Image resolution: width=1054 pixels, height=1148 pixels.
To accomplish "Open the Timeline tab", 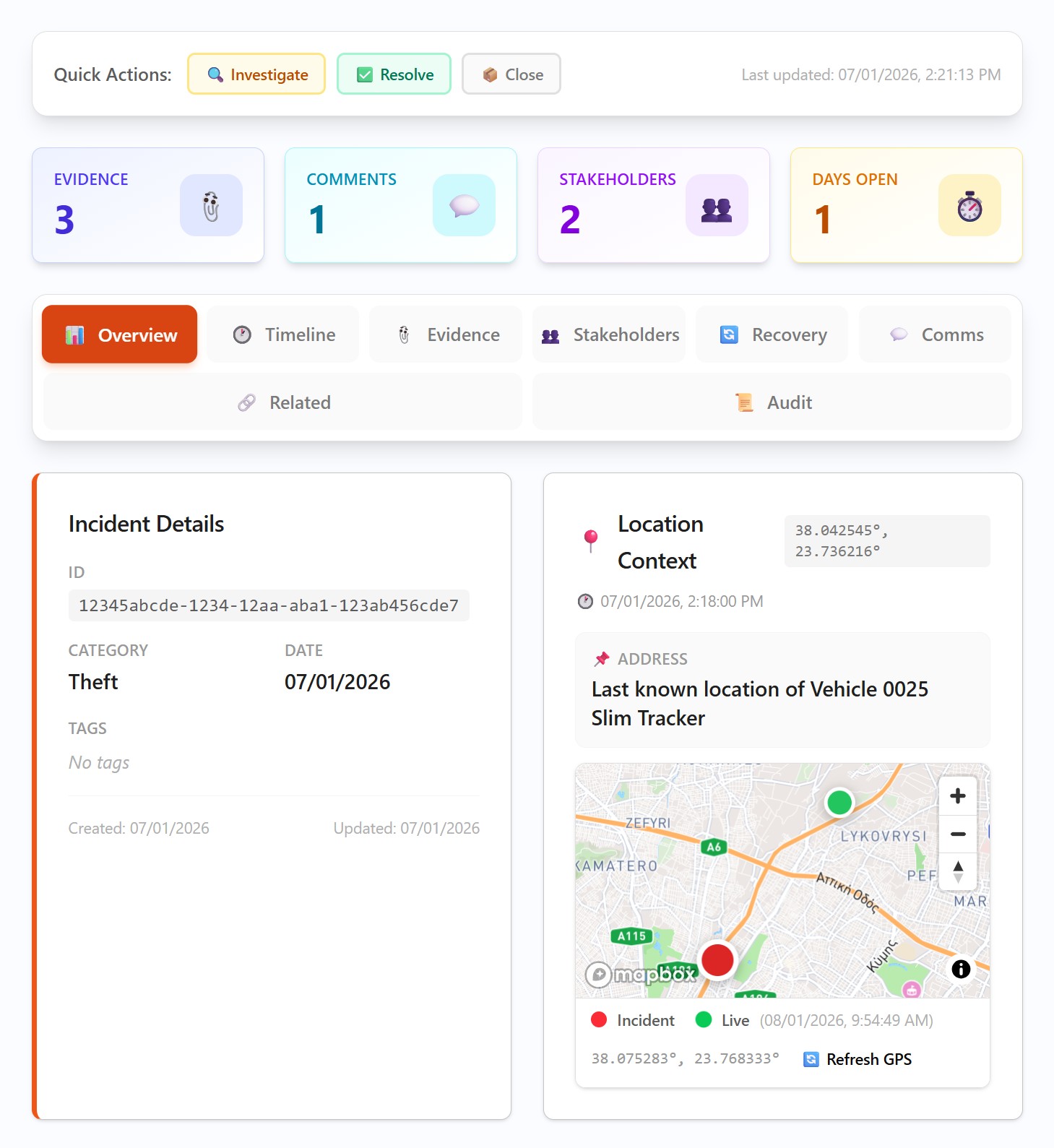I will coord(282,335).
